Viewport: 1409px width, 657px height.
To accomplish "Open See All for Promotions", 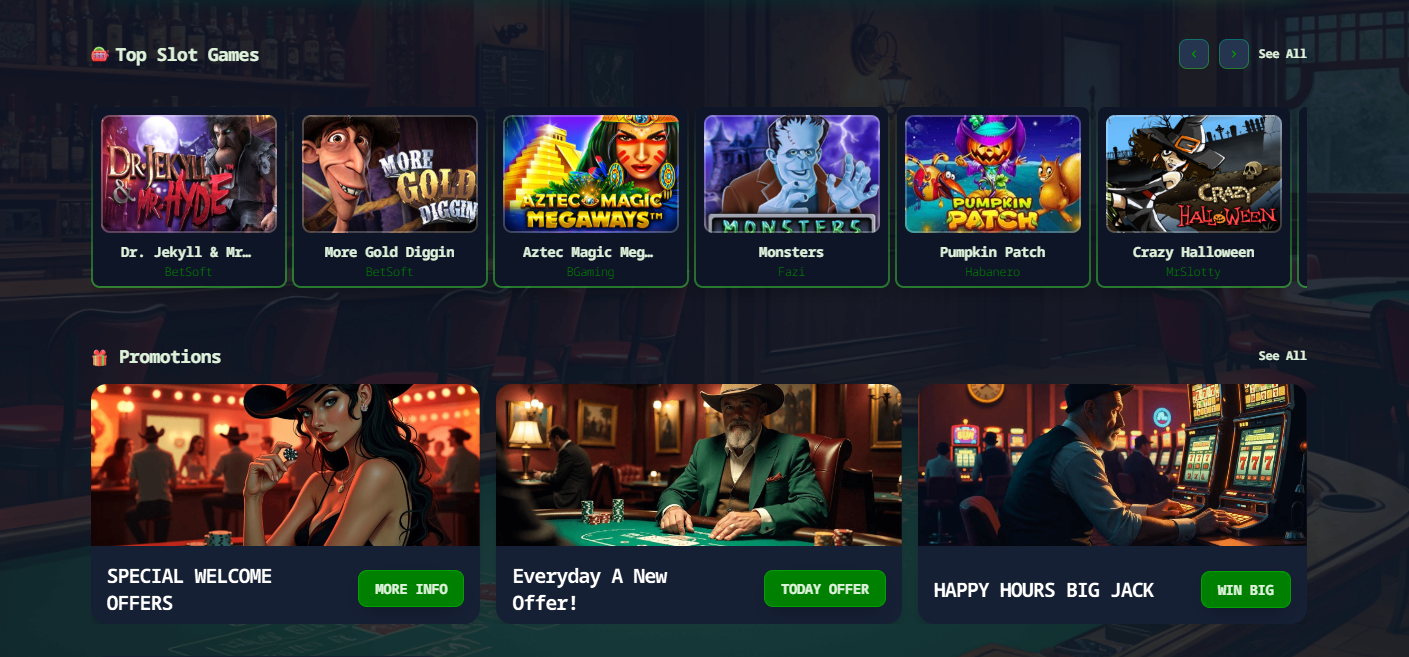I will pyautogui.click(x=1282, y=356).
